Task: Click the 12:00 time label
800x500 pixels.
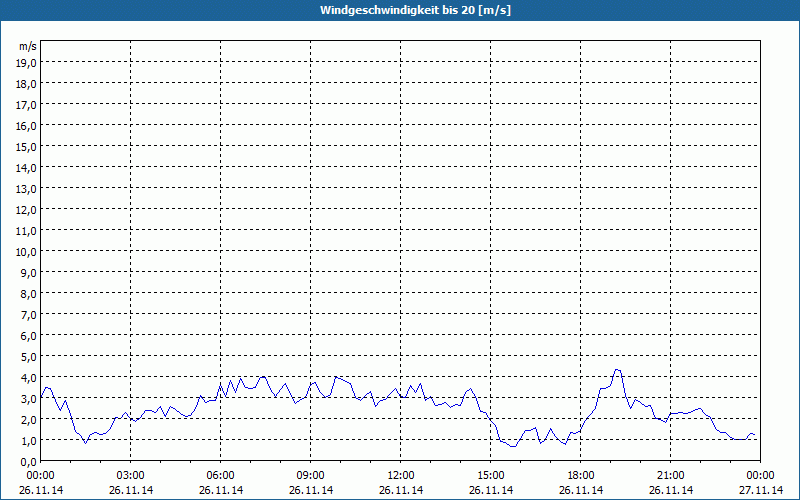Action: (x=401, y=476)
